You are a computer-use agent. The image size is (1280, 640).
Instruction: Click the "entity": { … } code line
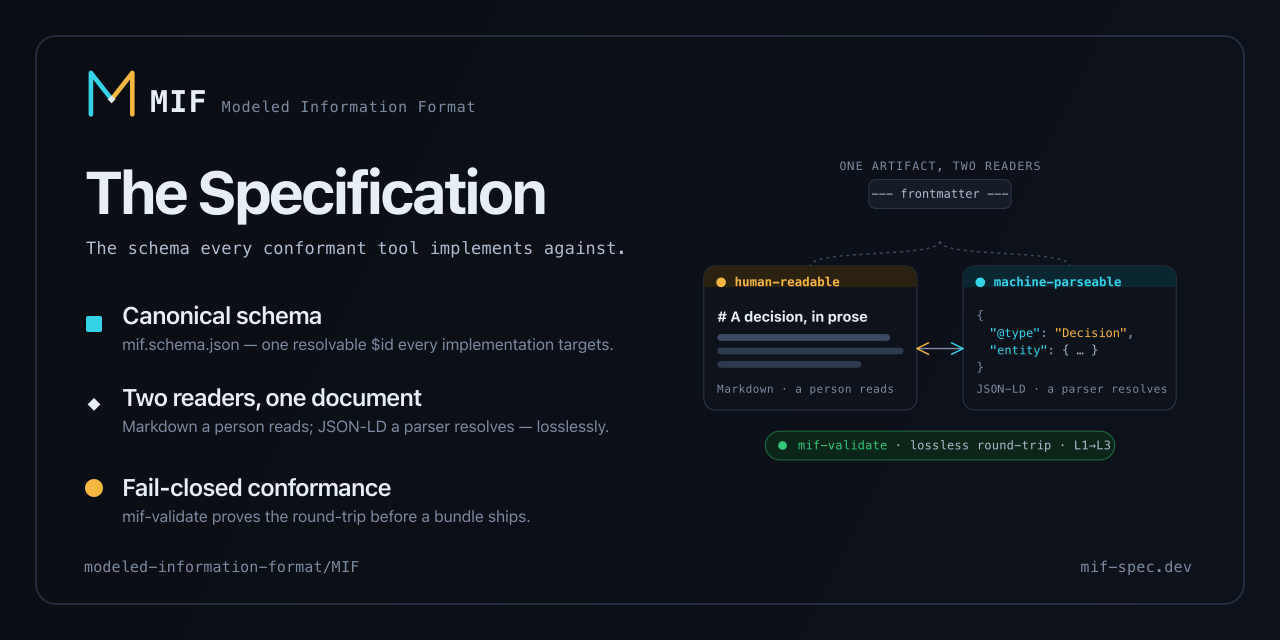[x=1044, y=350]
